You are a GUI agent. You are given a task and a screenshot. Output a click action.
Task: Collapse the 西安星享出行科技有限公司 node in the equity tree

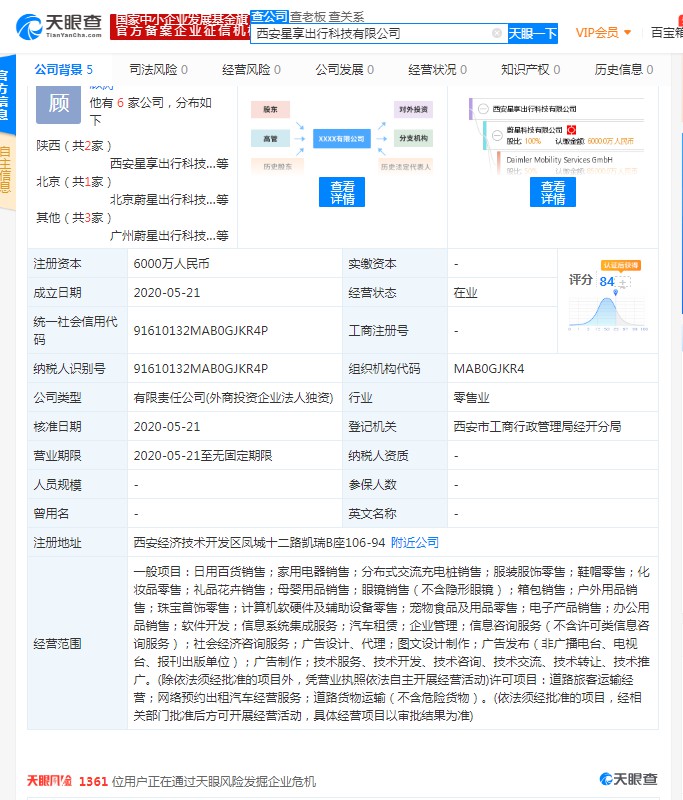[x=483, y=109]
